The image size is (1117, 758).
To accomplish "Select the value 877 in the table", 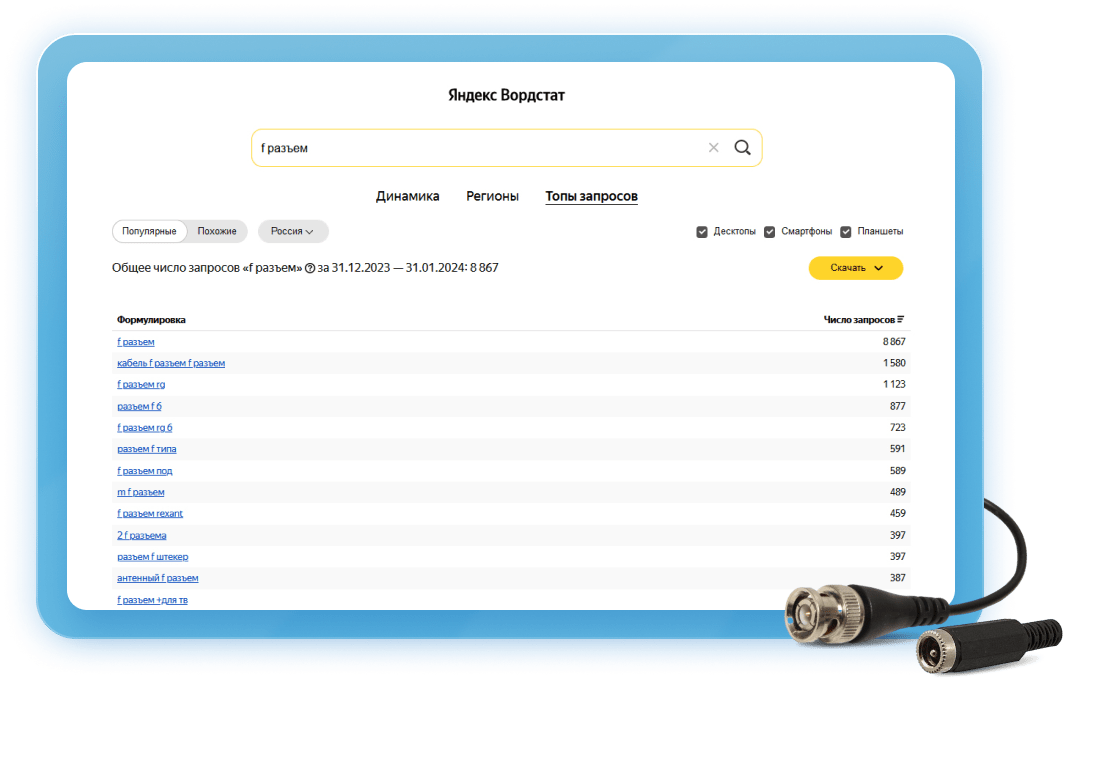I will [898, 406].
